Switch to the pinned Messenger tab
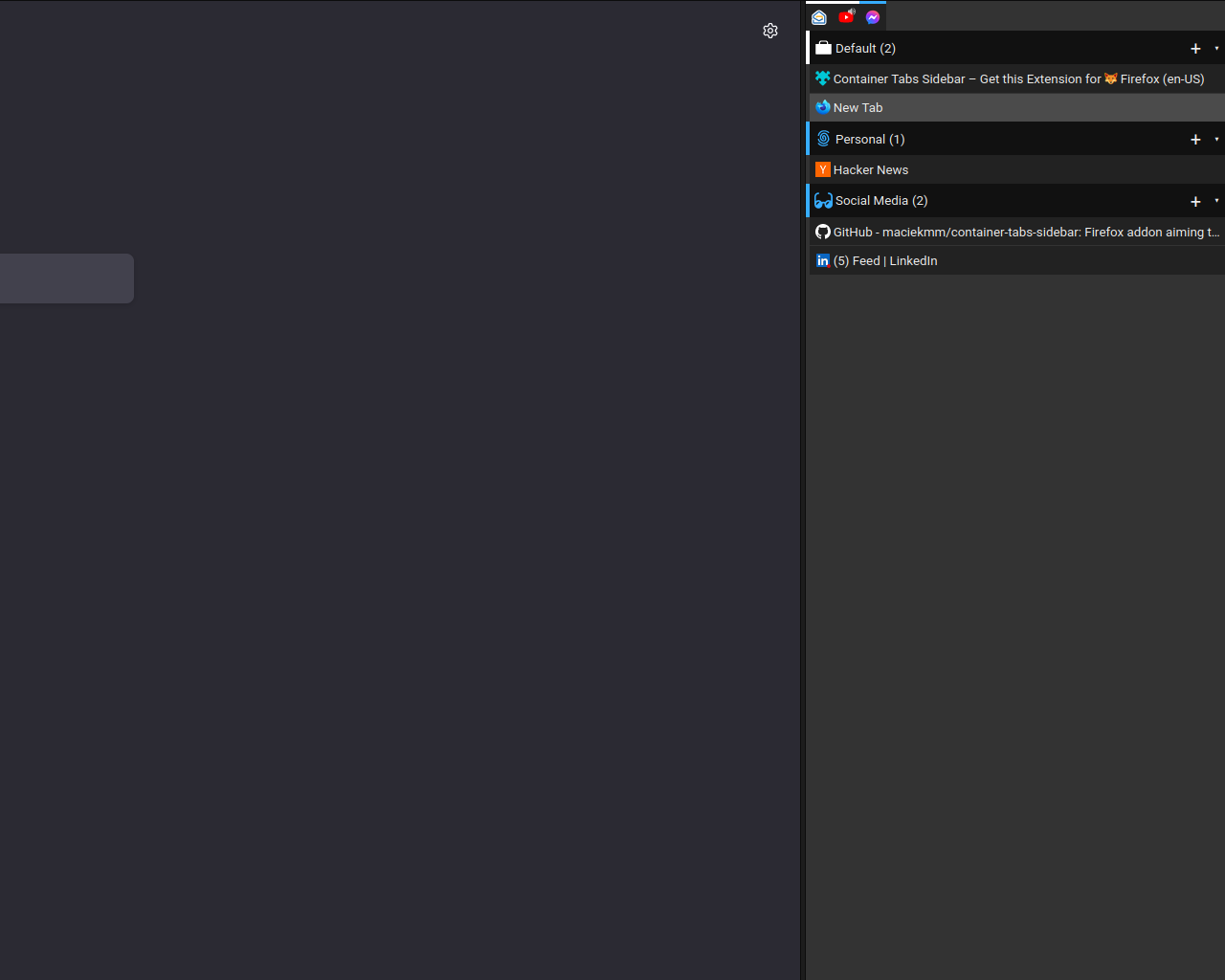Viewport: 1225px width, 980px height. (x=873, y=17)
